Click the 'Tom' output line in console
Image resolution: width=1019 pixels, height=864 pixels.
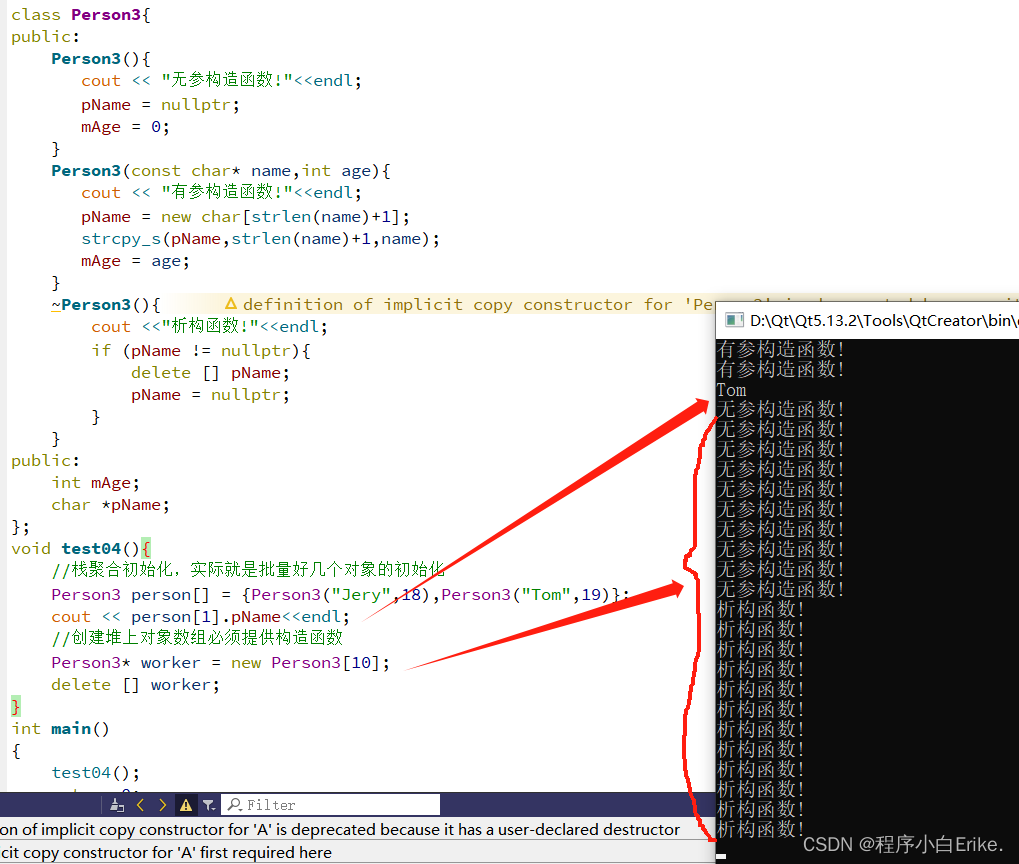click(731, 390)
